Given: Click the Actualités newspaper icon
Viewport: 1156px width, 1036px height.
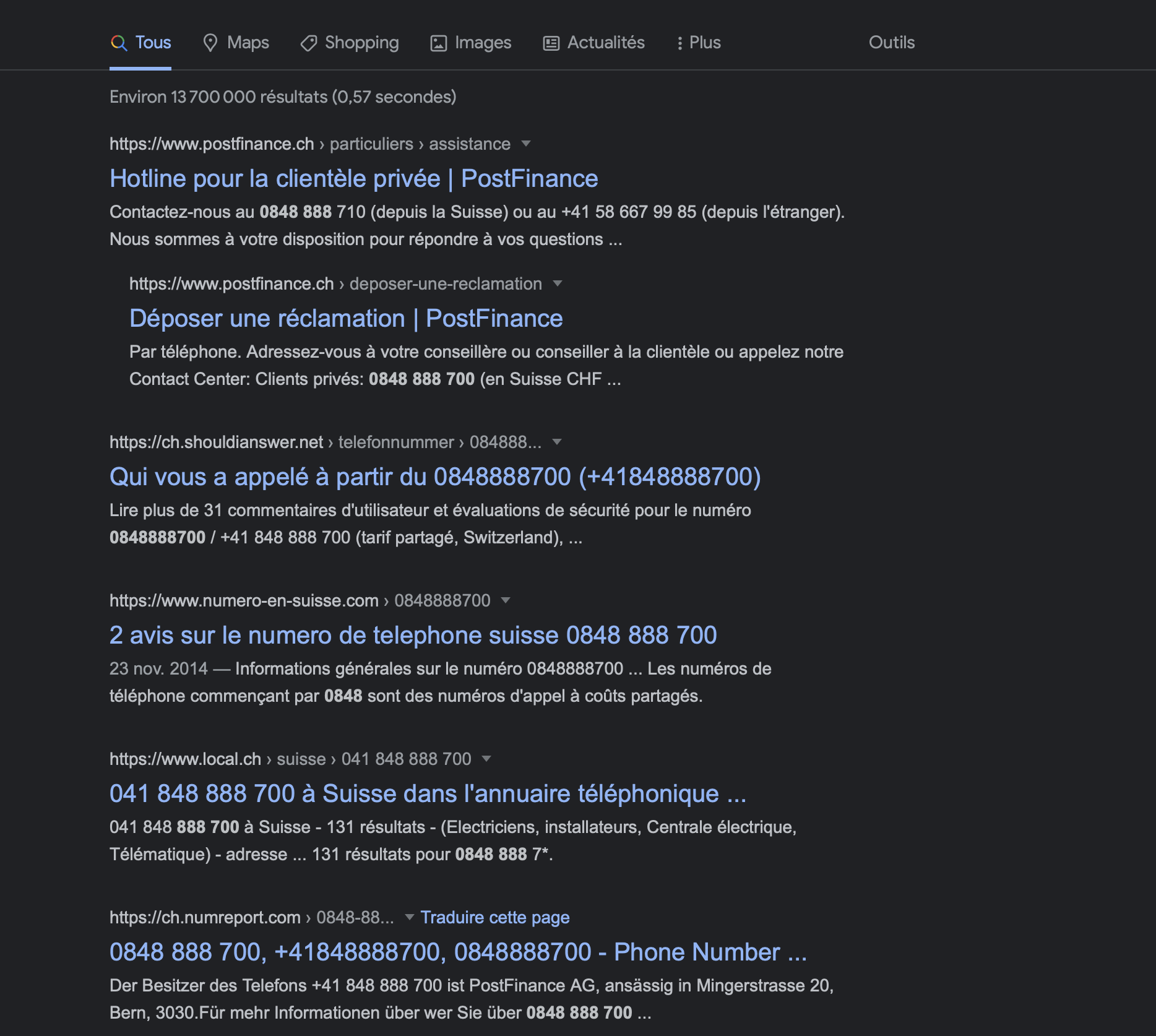Looking at the screenshot, I should pos(551,43).
